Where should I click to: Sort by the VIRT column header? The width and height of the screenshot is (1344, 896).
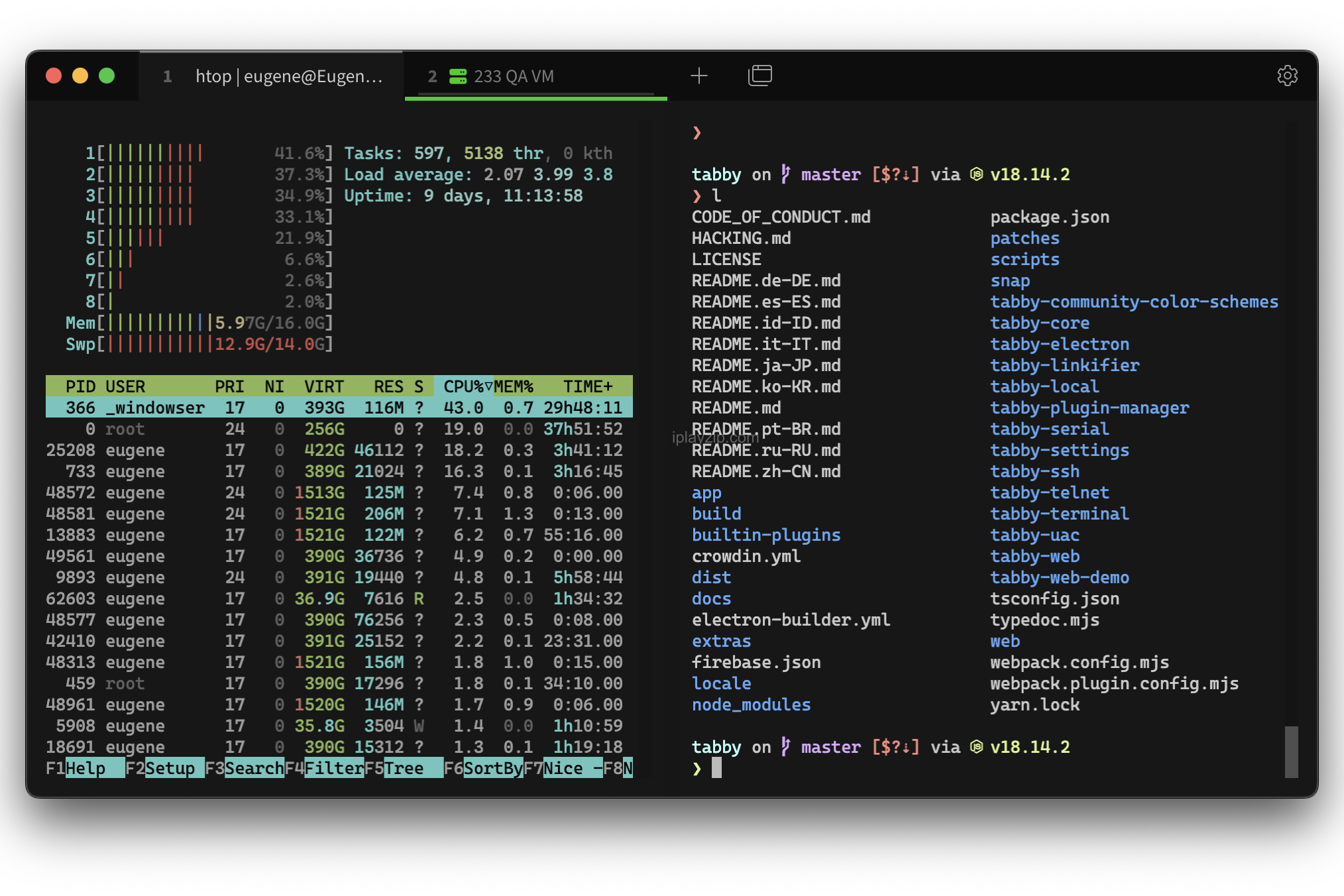324,386
